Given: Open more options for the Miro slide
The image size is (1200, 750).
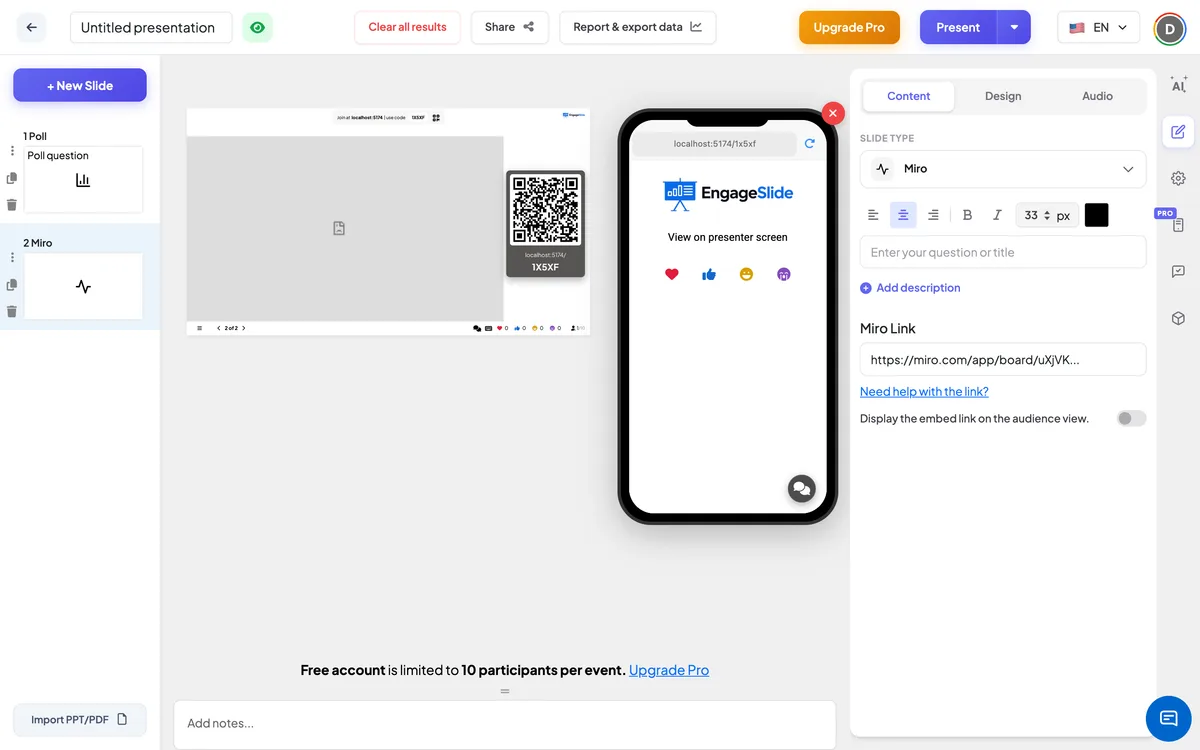Looking at the screenshot, I should click(12, 258).
